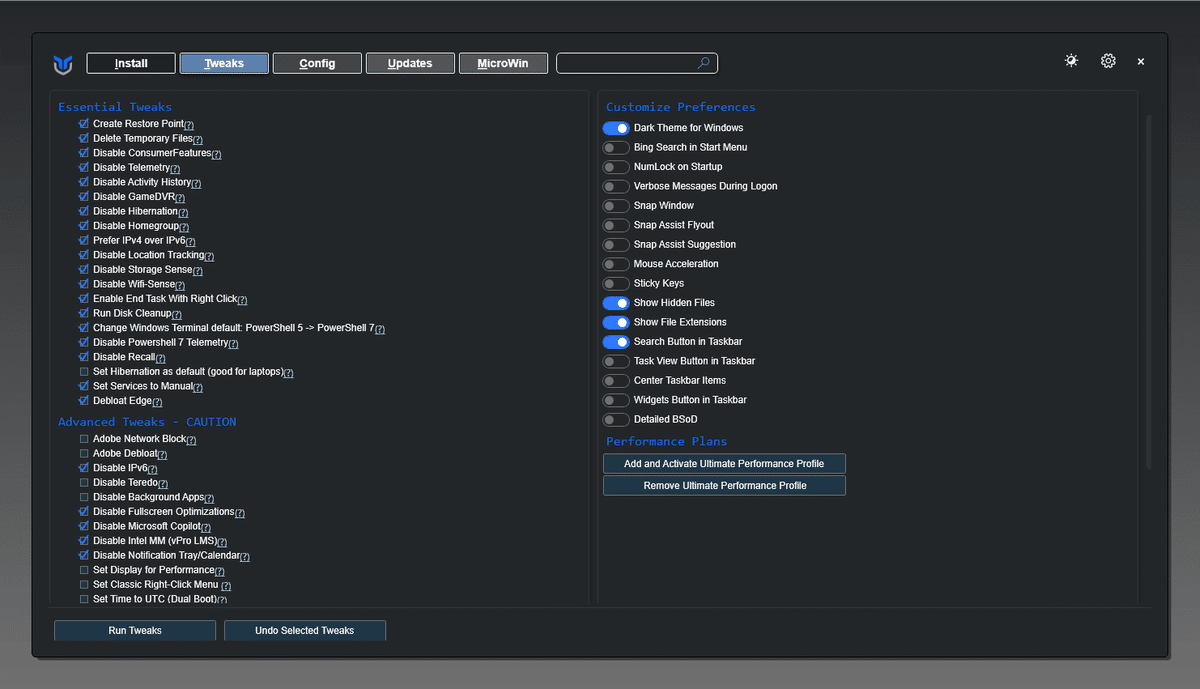Viewport: 1200px width, 689px height.
Task: Click the WinUtil shield logo icon
Action: pyautogui.click(x=63, y=65)
